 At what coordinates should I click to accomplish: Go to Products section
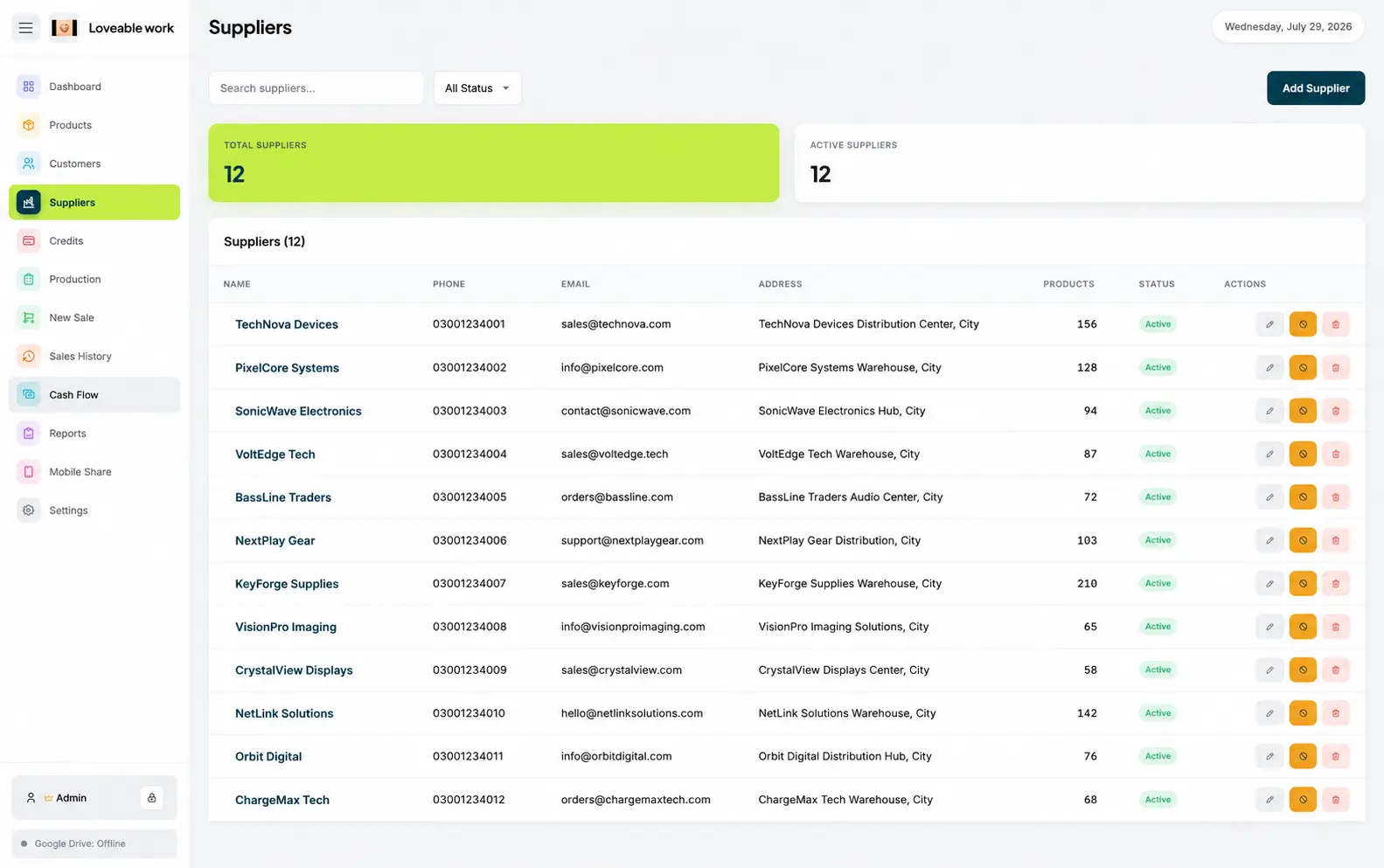[94, 125]
